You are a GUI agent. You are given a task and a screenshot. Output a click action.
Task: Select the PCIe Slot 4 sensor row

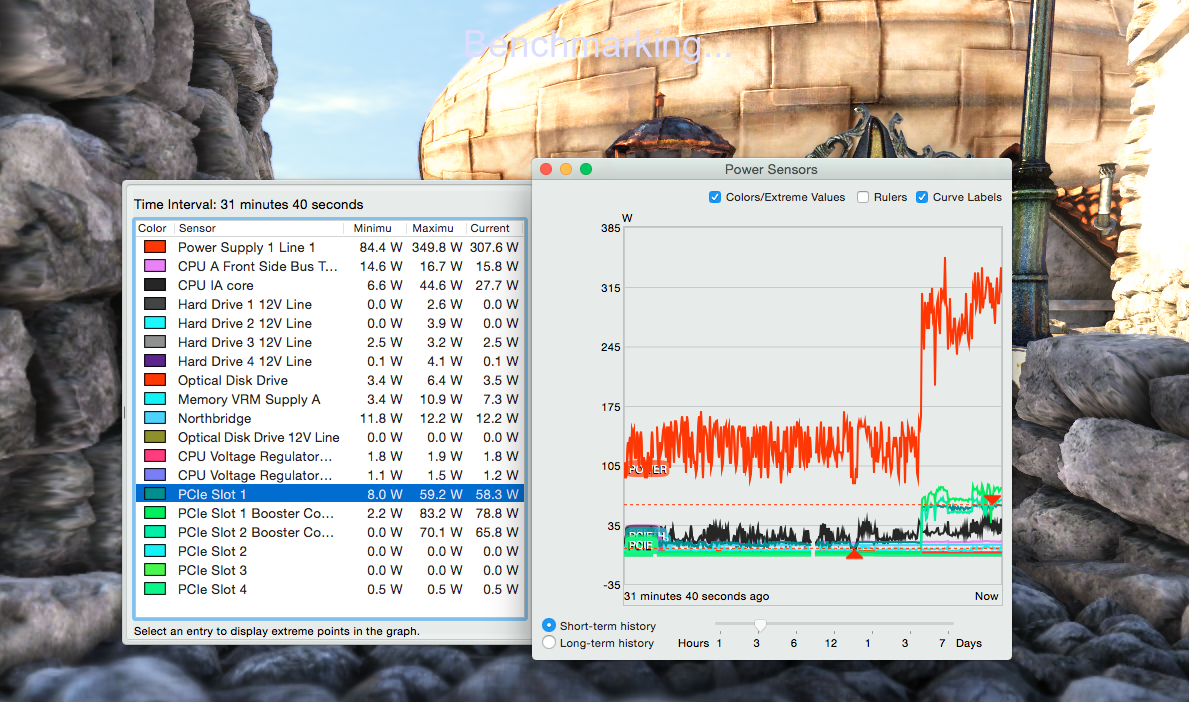click(x=330, y=589)
